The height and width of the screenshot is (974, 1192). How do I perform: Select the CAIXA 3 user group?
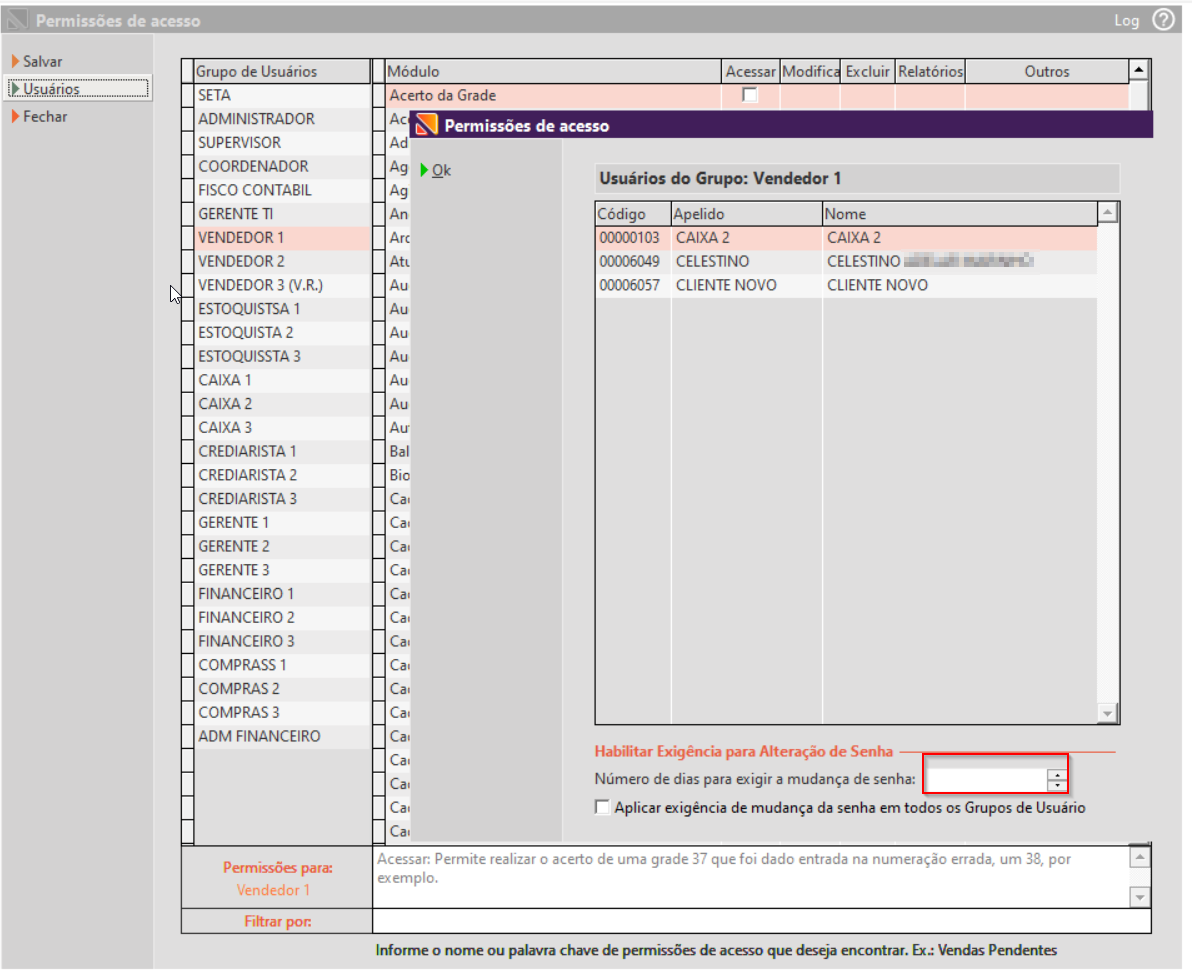coord(282,427)
